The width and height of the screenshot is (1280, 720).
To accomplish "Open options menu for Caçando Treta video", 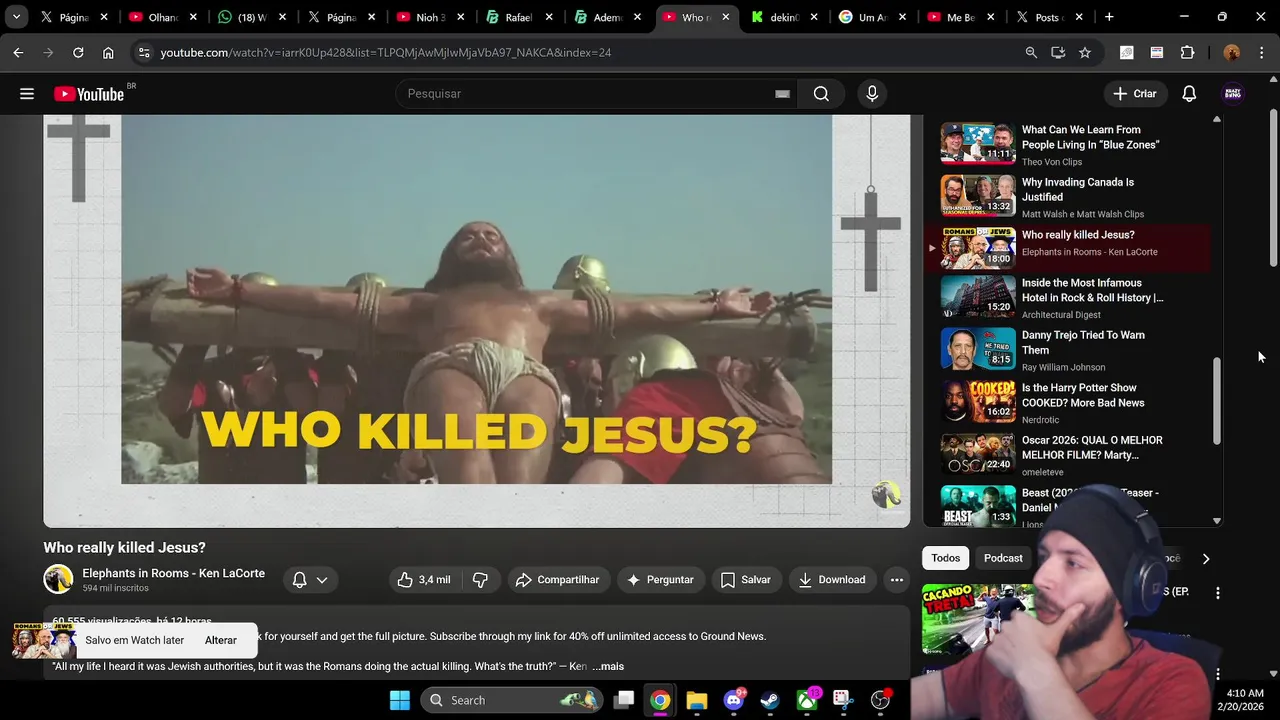I will click(x=1217, y=593).
